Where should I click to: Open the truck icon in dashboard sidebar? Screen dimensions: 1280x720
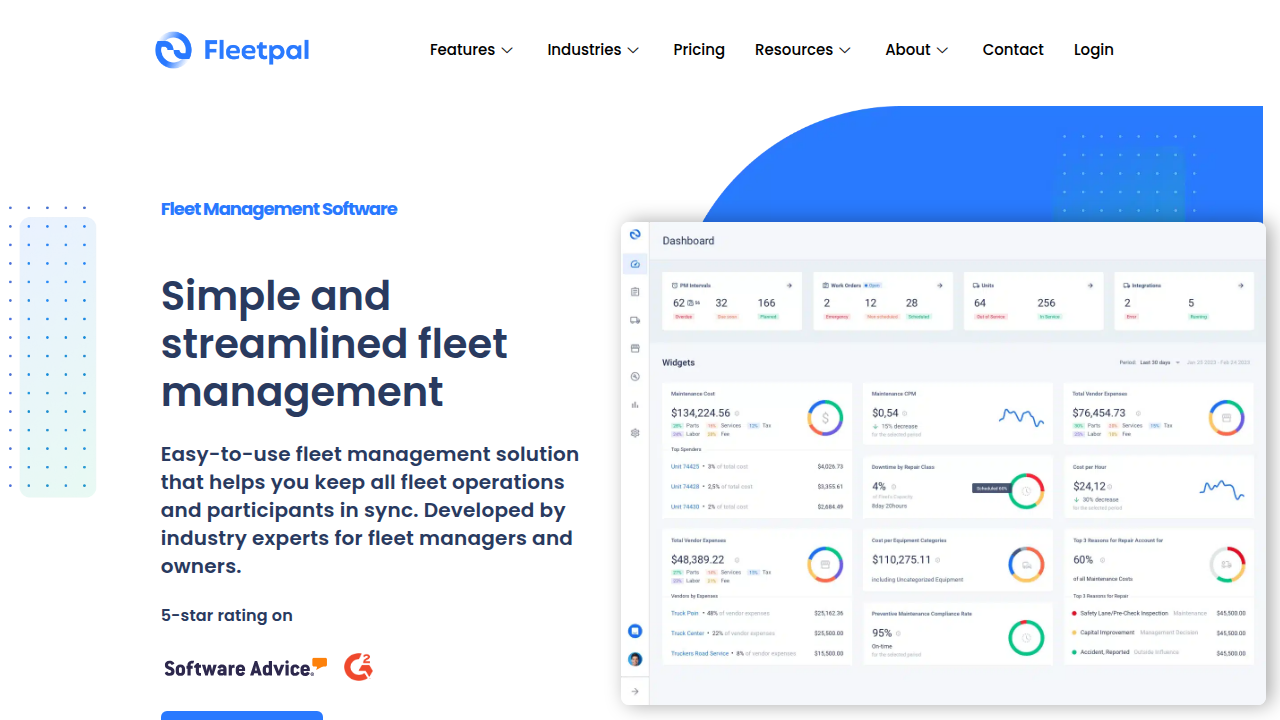[x=635, y=321]
